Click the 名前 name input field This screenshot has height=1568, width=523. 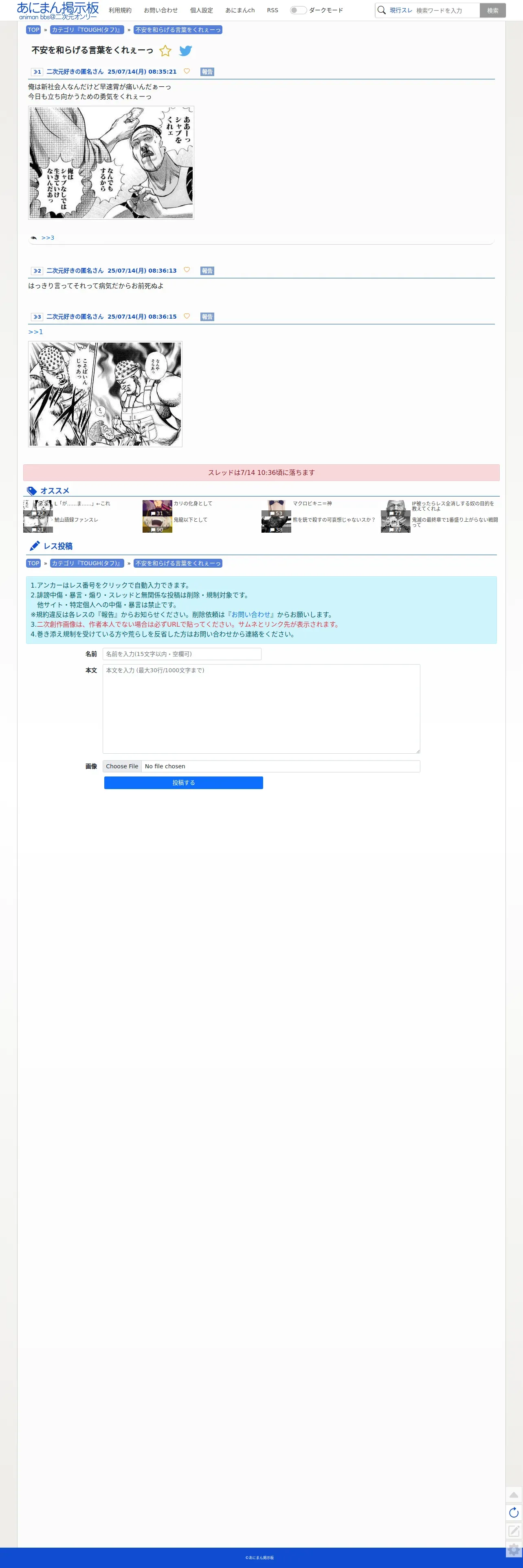point(182,654)
